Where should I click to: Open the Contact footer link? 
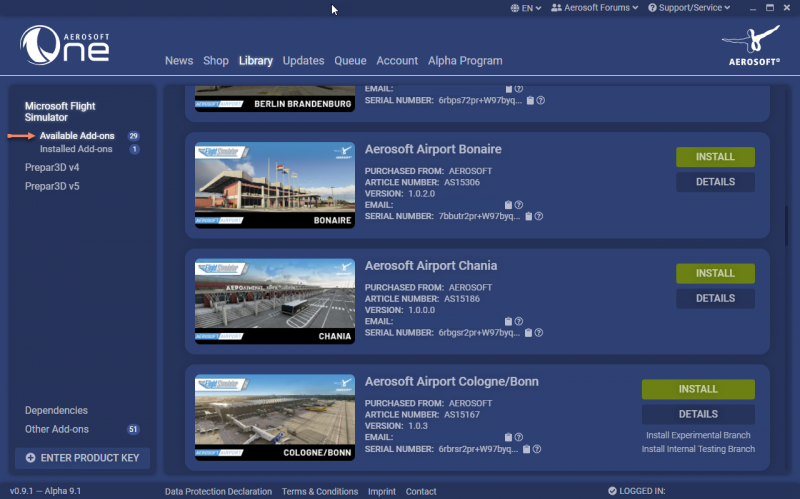(421, 491)
